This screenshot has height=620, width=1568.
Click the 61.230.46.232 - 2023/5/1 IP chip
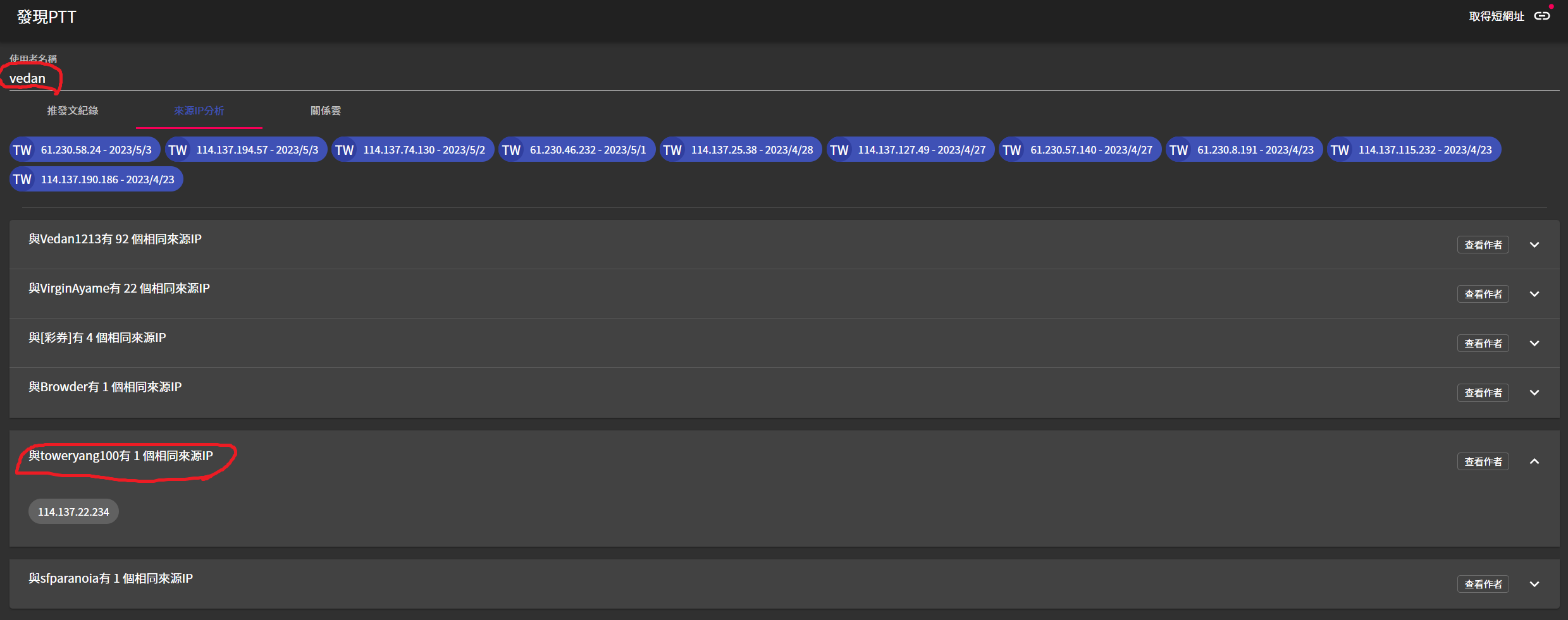[588, 150]
